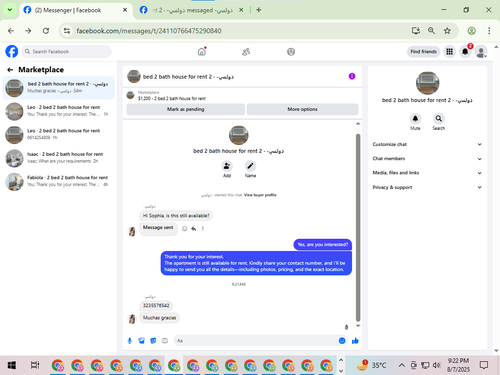500x375 pixels.
Task: Focus the Search Facebook field
Action: click(x=67, y=52)
